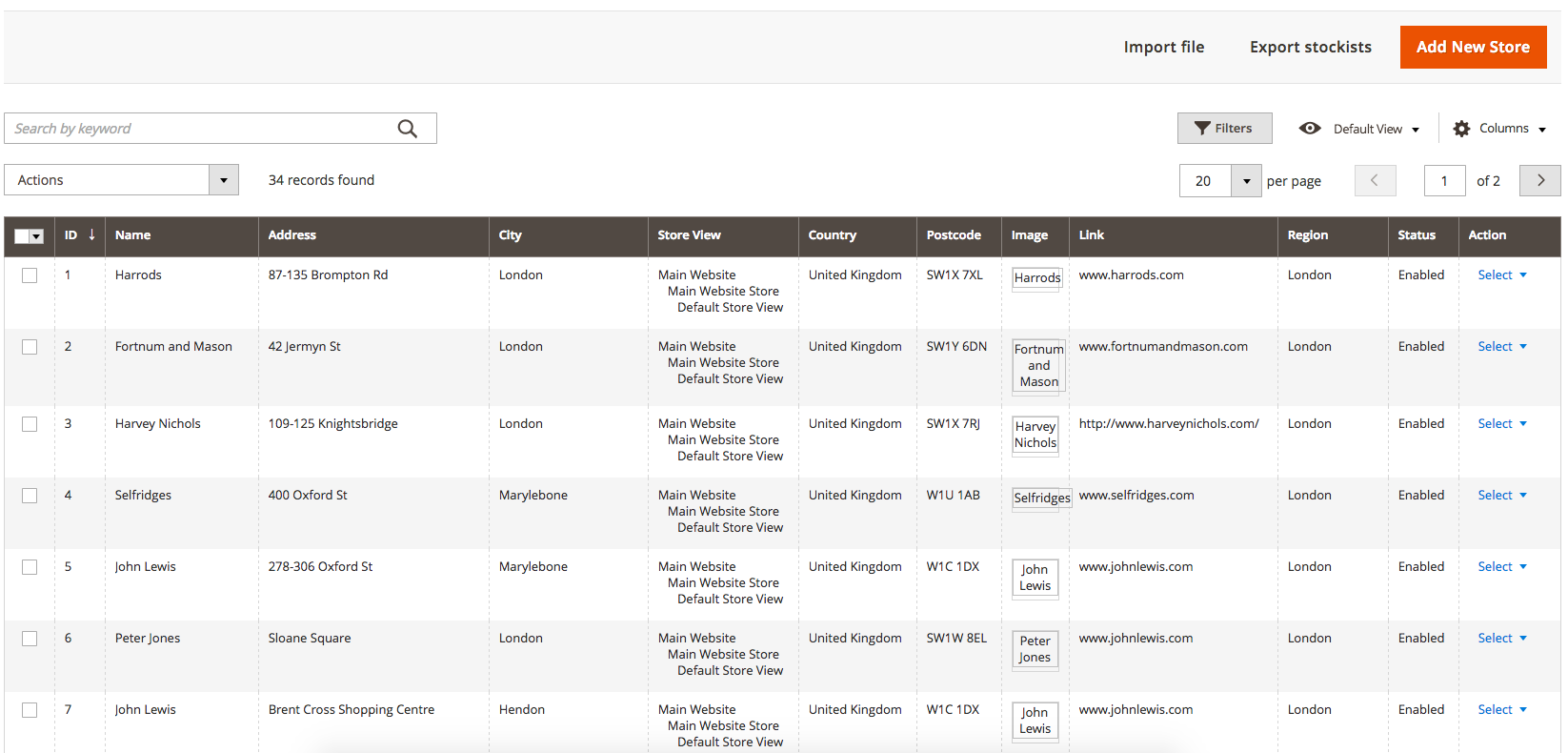Click the Harrods image thumbnail
This screenshot has height=753, width=1568.
[1036, 278]
